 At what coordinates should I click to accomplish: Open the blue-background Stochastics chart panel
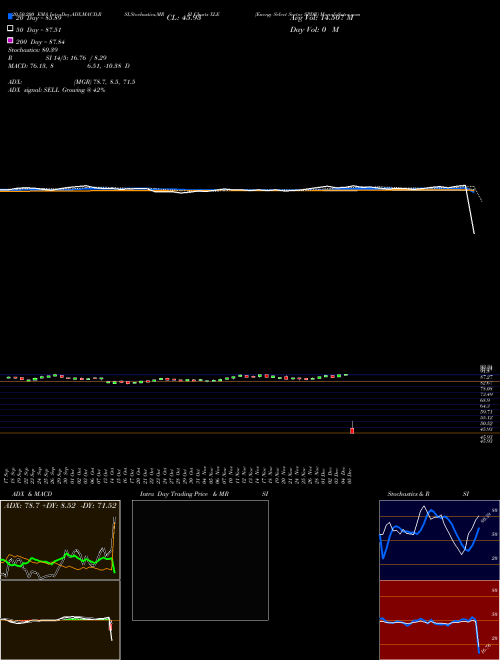(439, 540)
